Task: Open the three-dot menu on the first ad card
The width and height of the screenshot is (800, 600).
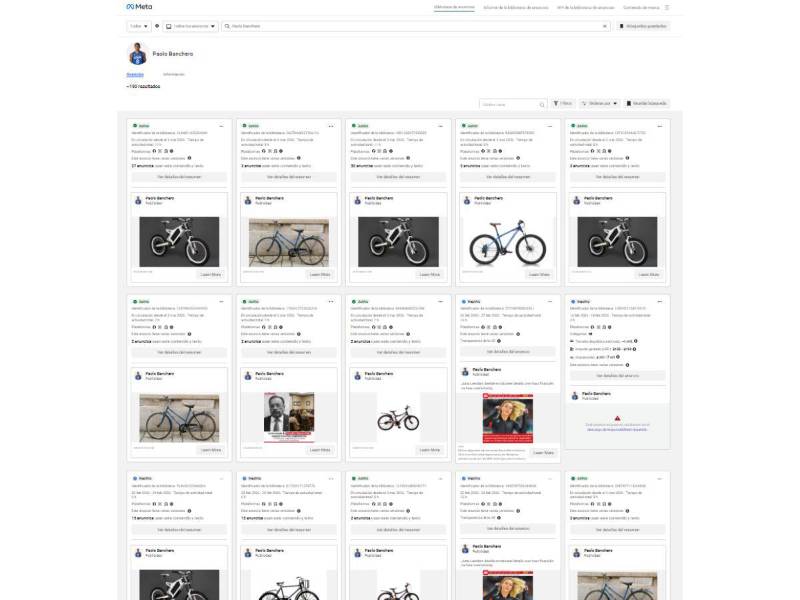Action: pos(221,125)
